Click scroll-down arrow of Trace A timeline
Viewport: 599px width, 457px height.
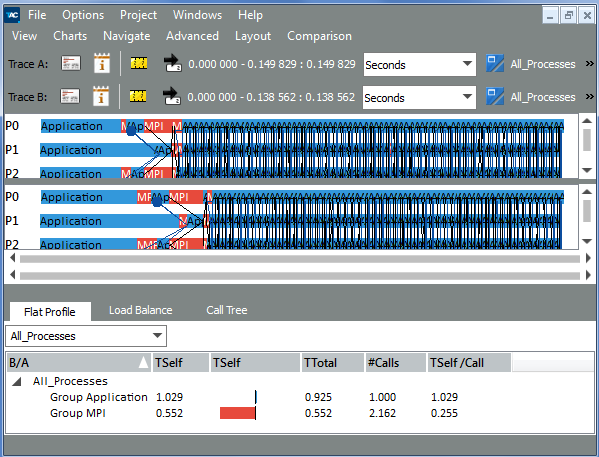pos(587,170)
